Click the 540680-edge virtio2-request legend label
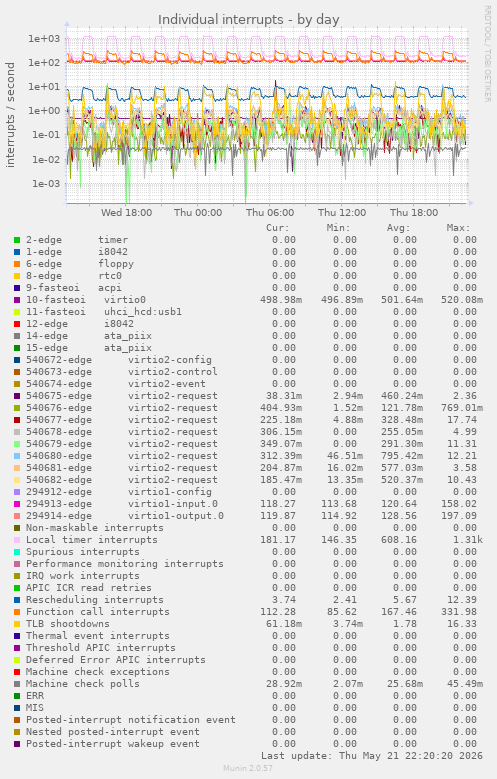Viewport: 497px width, 779px height. (x=122, y=456)
